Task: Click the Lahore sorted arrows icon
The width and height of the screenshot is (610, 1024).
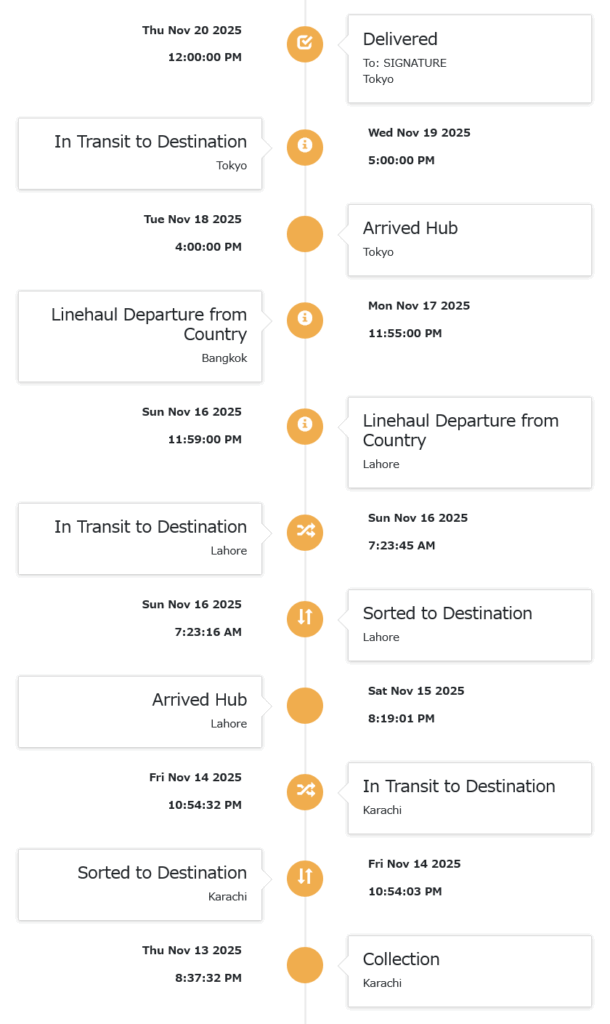Action: (305, 618)
